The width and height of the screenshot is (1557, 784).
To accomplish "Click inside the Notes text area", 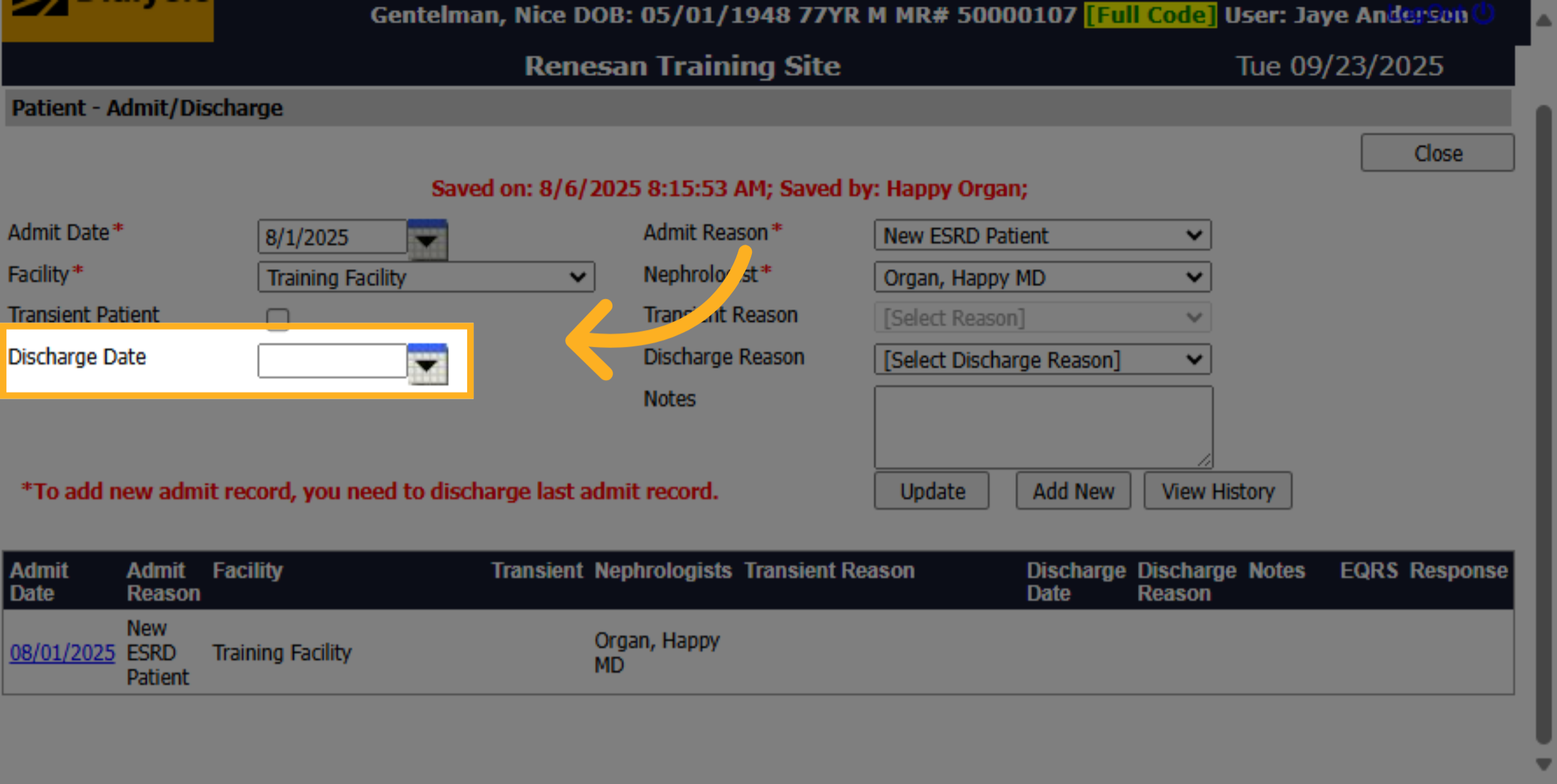I will coord(1043,427).
